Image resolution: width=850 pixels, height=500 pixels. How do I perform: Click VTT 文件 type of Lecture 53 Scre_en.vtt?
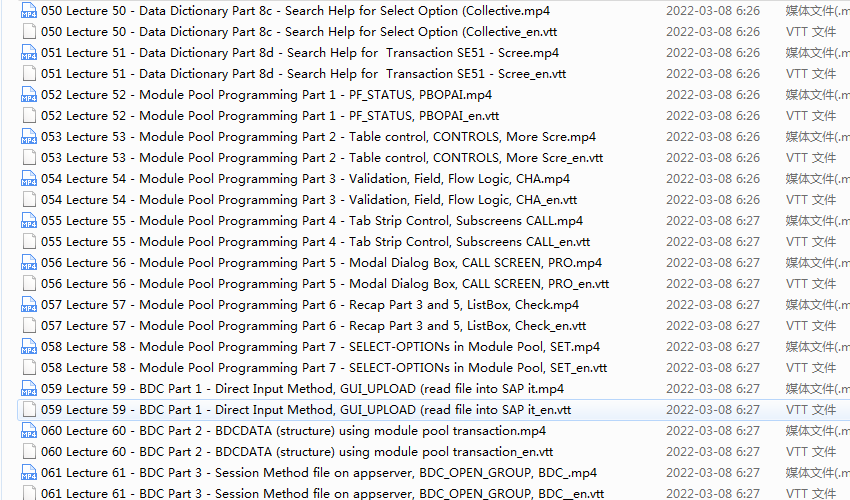pos(811,158)
